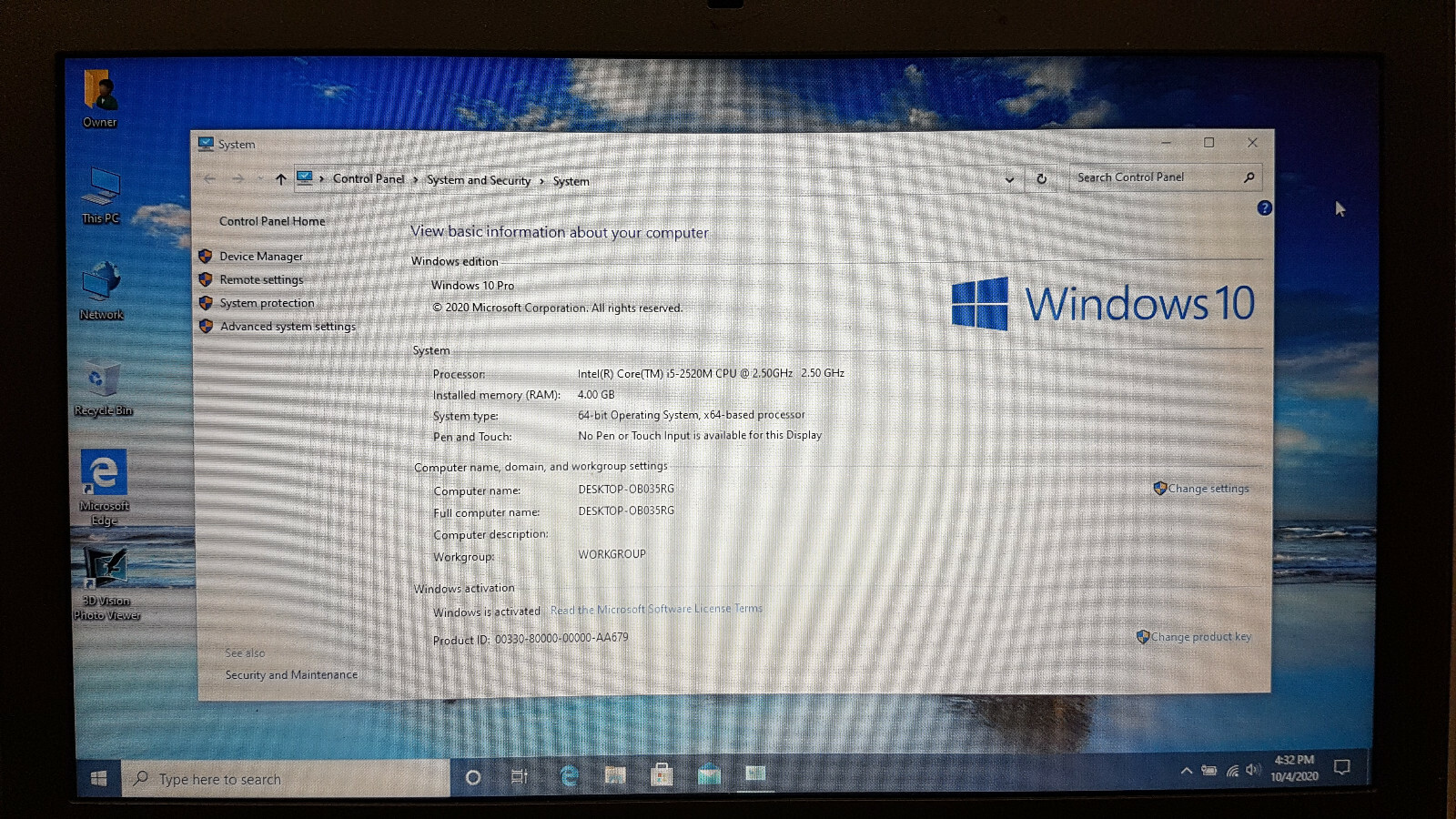The width and height of the screenshot is (1456, 819).
Task: Click the 4.00 GB installed memory value
Action: pyautogui.click(x=596, y=395)
